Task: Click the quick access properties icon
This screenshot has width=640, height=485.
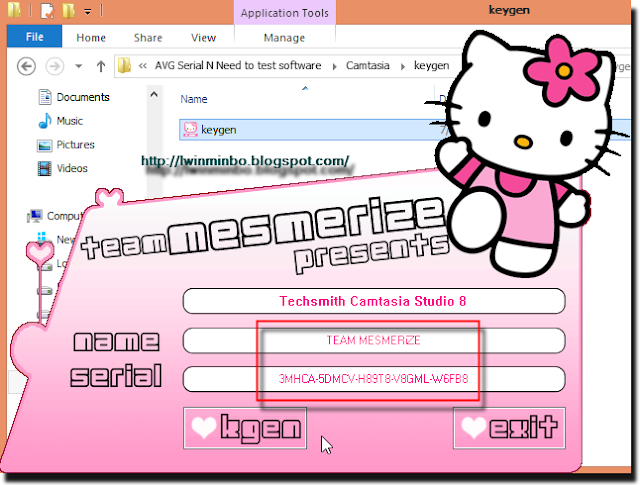Action: pos(47,11)
